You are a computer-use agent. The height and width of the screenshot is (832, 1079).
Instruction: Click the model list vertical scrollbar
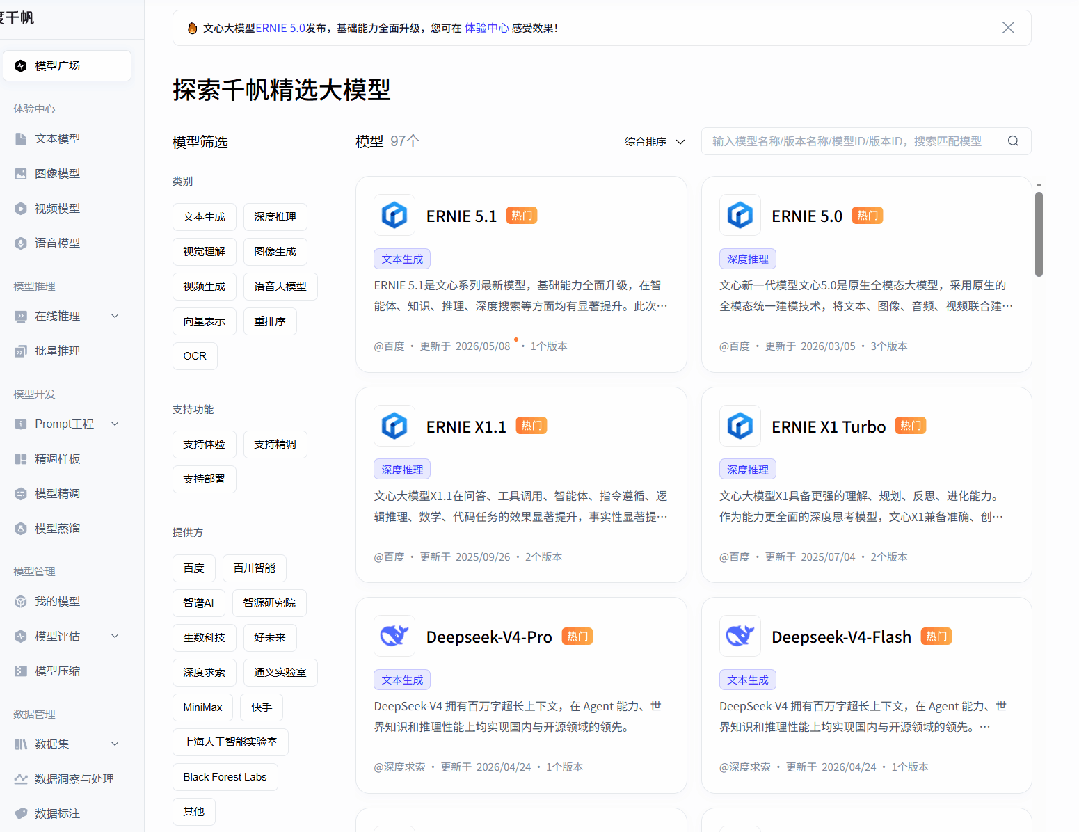pos(1038,234)
